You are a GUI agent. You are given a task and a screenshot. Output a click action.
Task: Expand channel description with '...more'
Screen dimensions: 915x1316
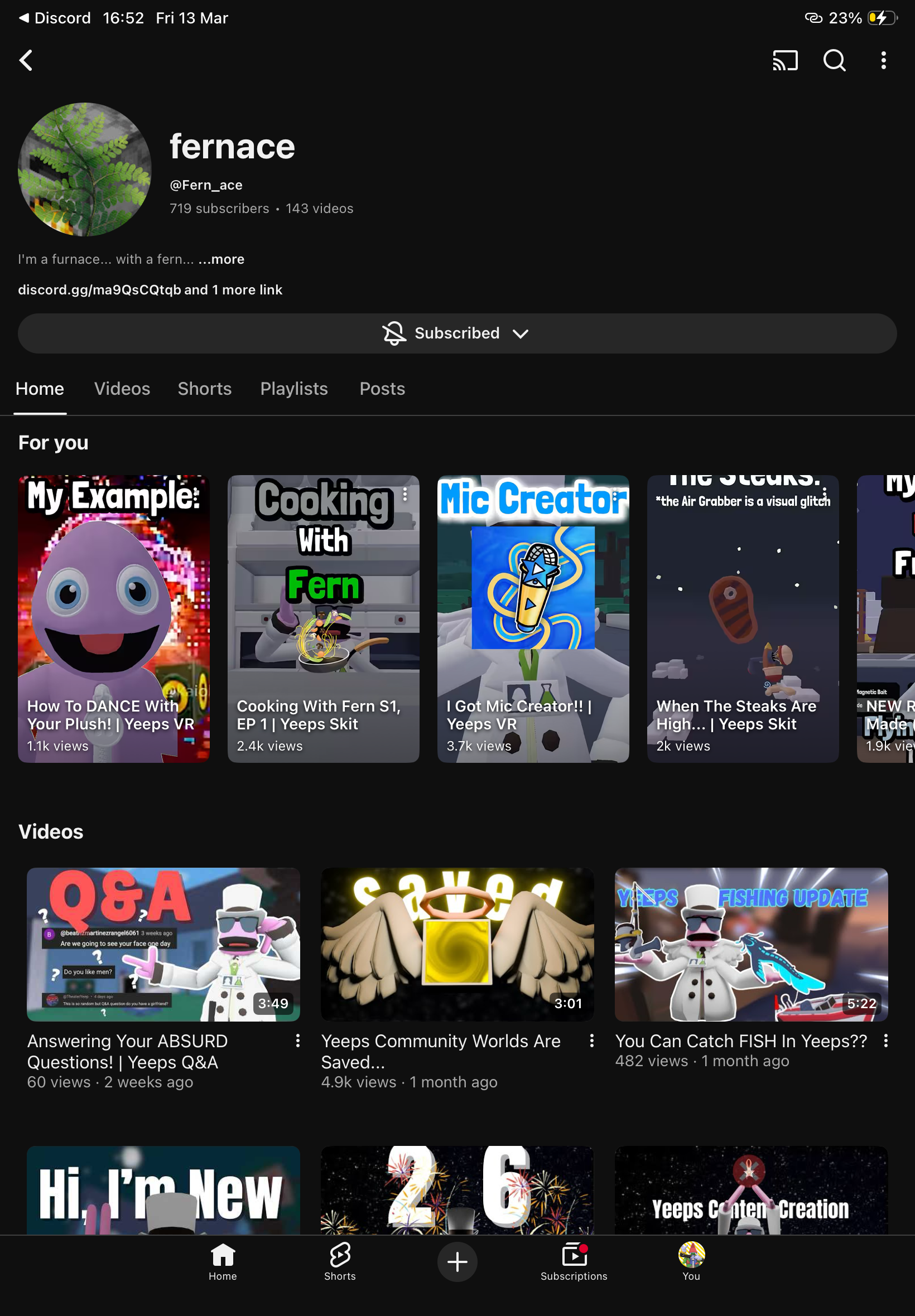pyautogui.click(x=221, y=259)
